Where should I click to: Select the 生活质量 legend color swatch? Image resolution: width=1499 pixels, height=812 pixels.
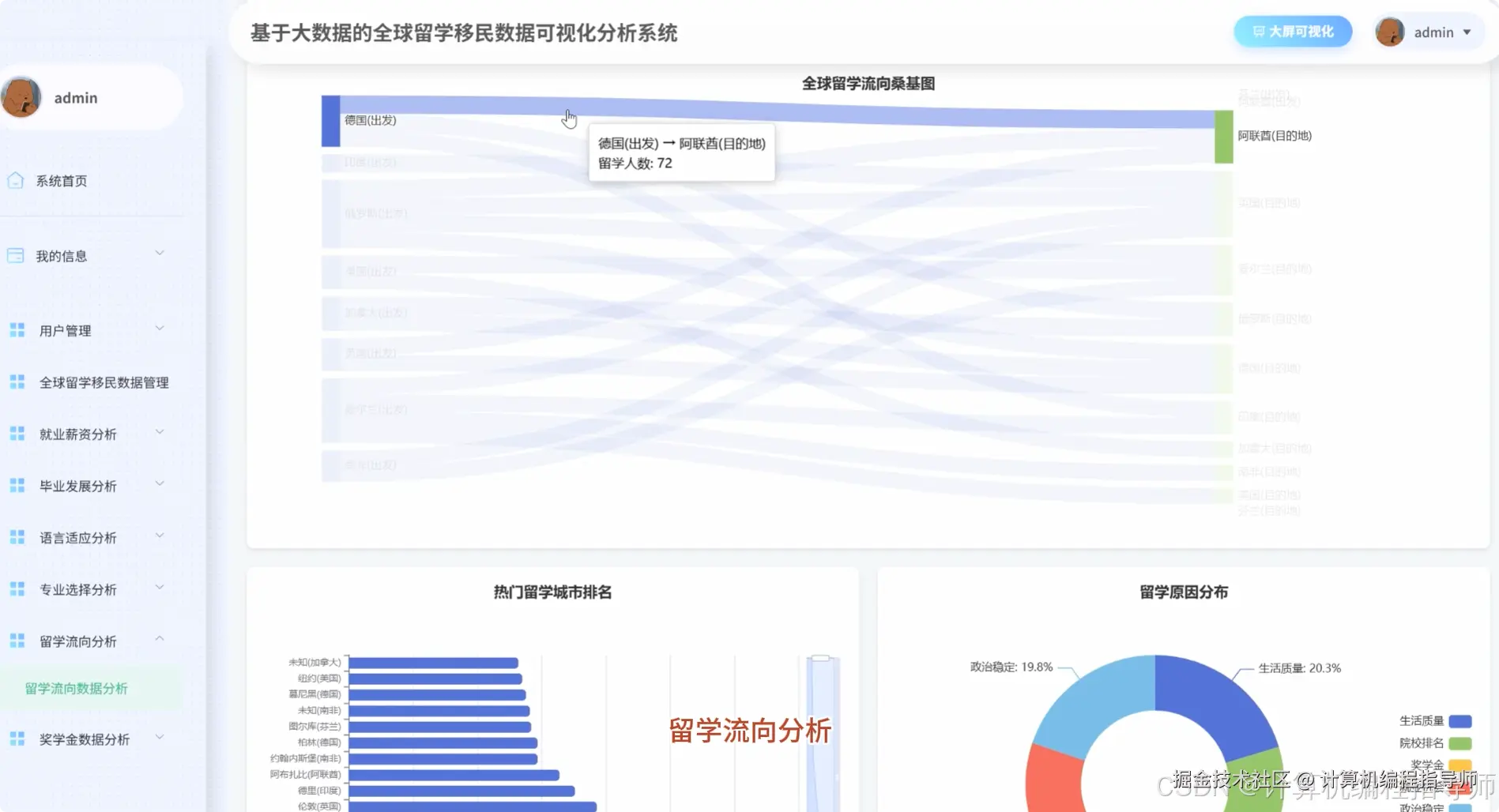pyautogui.click(x=1460, y=720)
